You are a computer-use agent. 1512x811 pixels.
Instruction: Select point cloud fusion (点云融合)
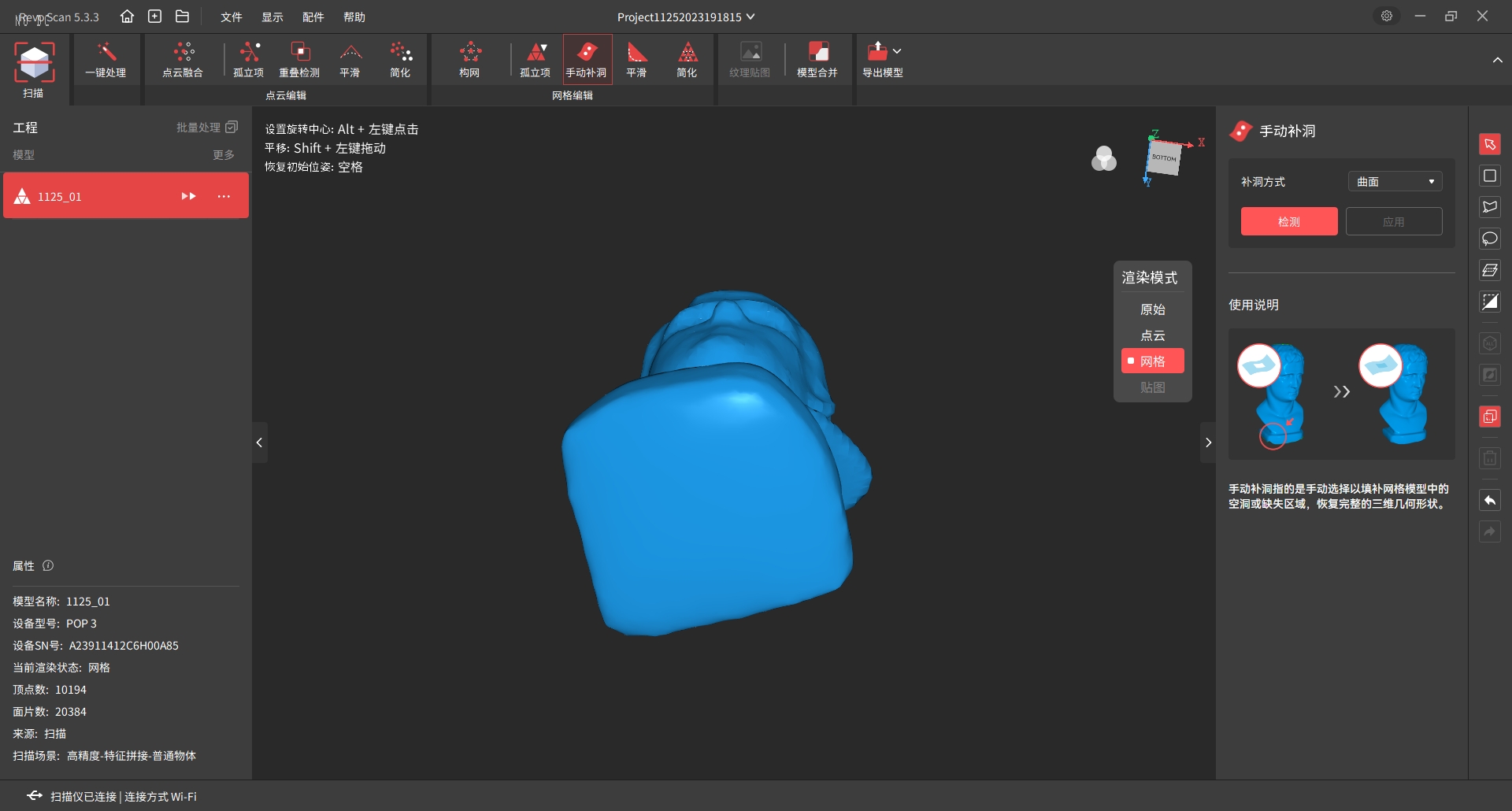pyautogui.click(x=183, y=61)
